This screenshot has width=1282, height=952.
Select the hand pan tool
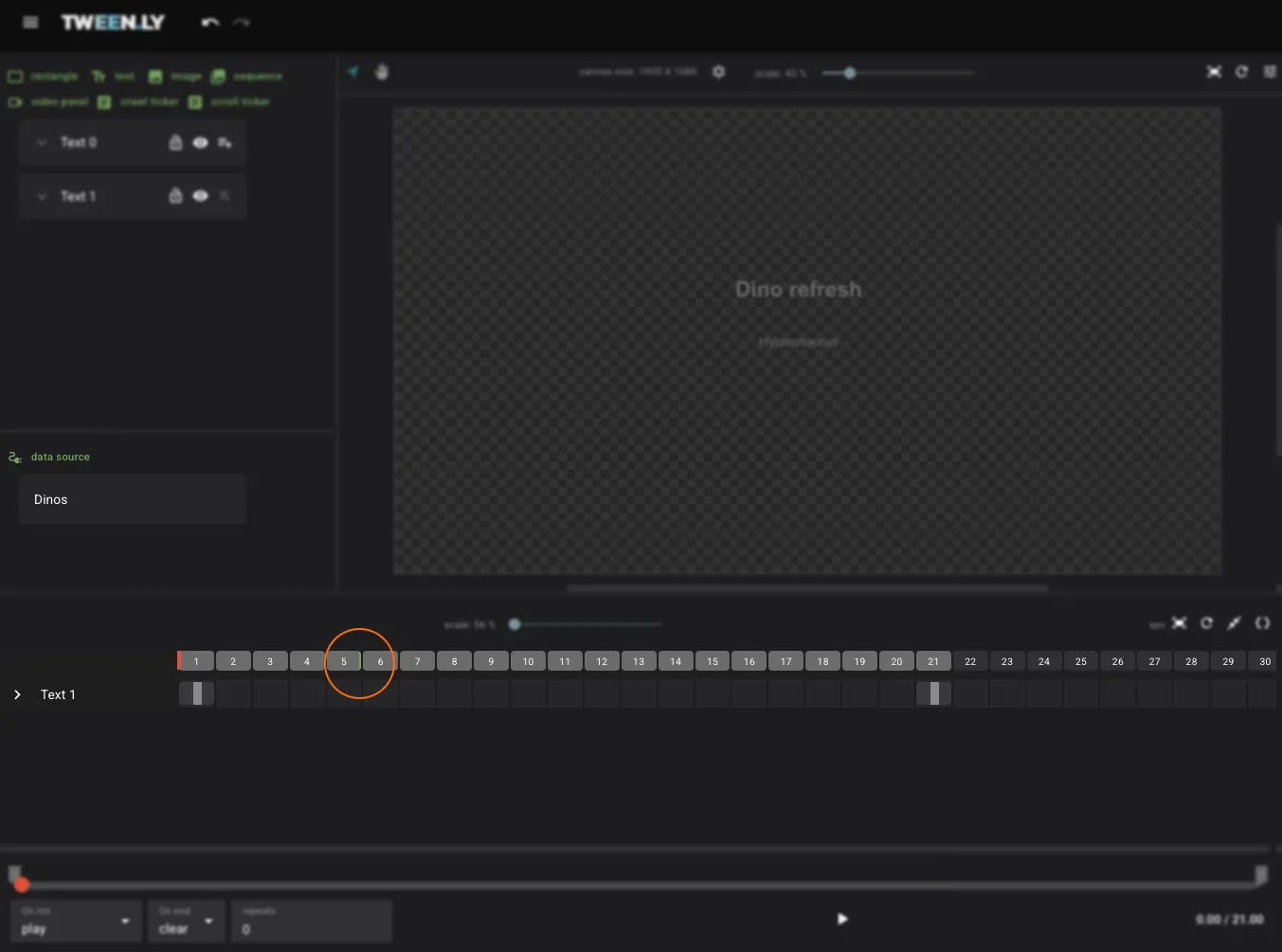pos(382,72)
